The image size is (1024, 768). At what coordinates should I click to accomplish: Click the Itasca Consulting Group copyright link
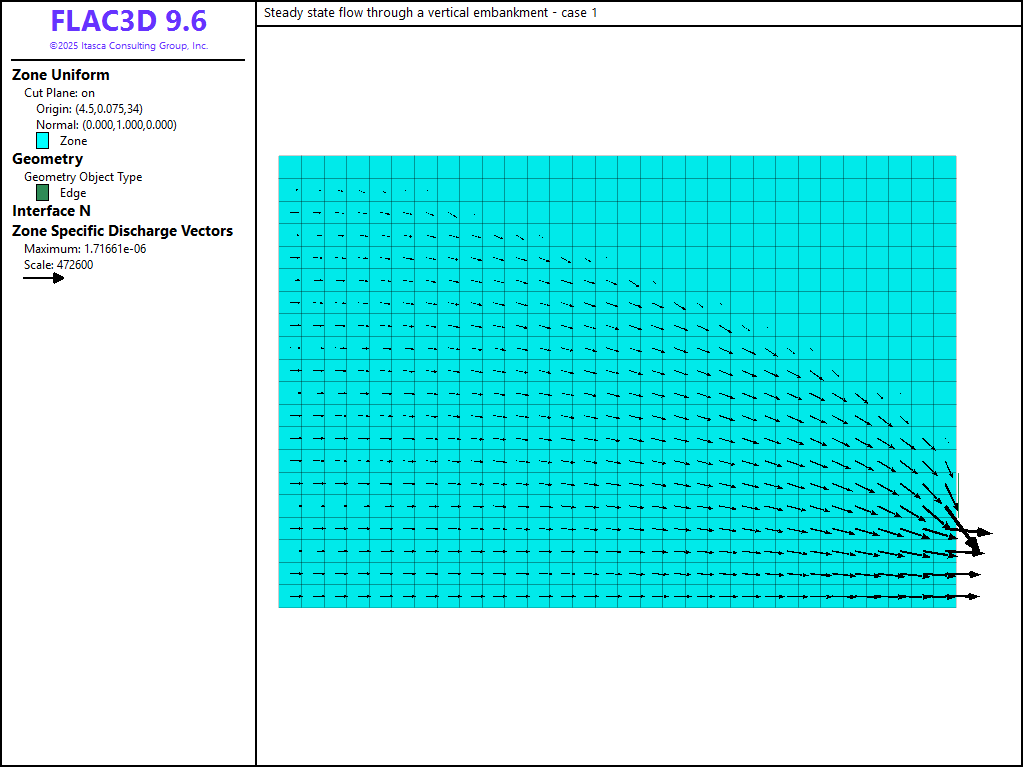point(128,46)
